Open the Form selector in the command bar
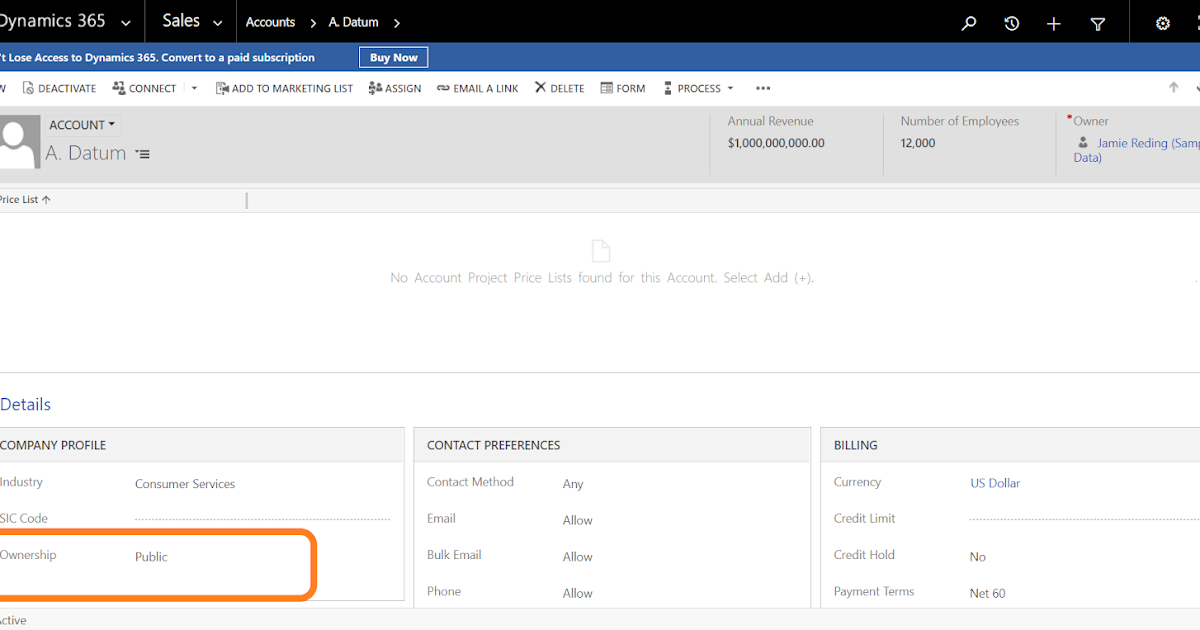Image resolution: width=1200 pixels, height=630 pixels. (622, 88)
